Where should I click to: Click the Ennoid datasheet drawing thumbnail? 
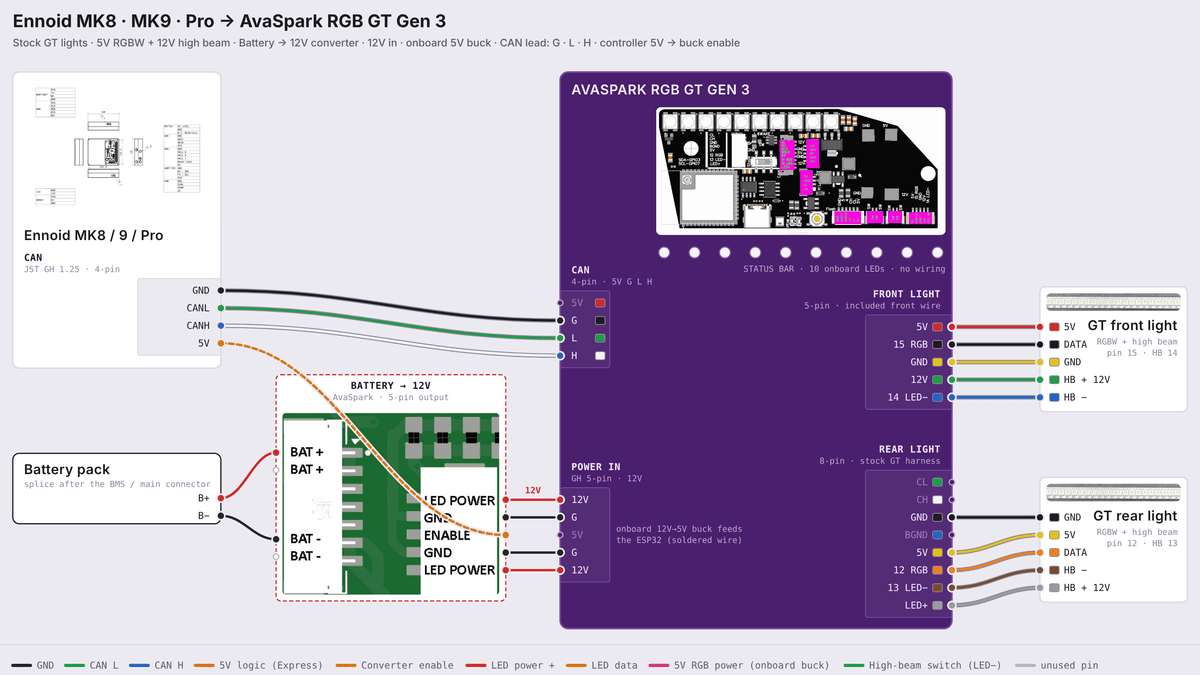(116, 146)
